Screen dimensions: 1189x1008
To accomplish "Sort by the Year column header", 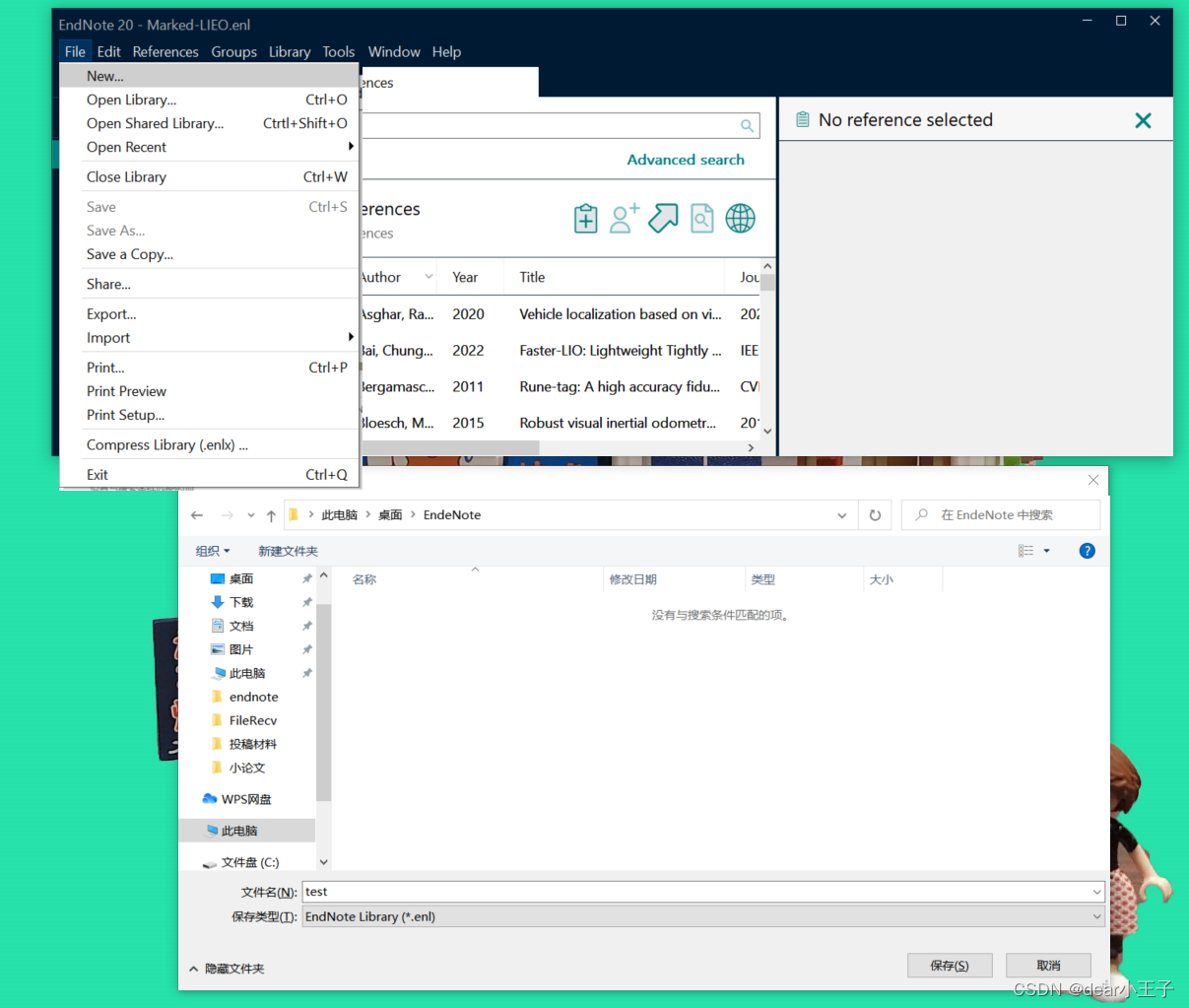I will [x=465, y=277].
